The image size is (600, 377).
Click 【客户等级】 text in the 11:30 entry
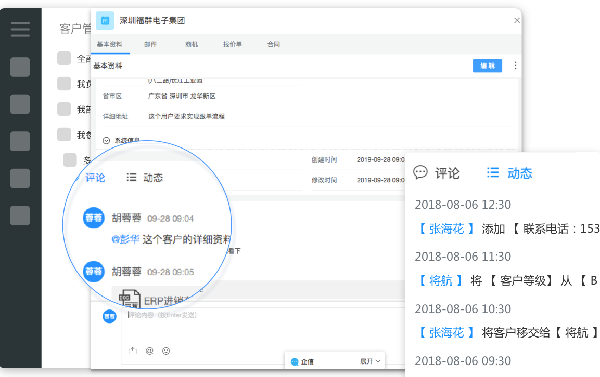pyautogui.click(x=521, y=281)
